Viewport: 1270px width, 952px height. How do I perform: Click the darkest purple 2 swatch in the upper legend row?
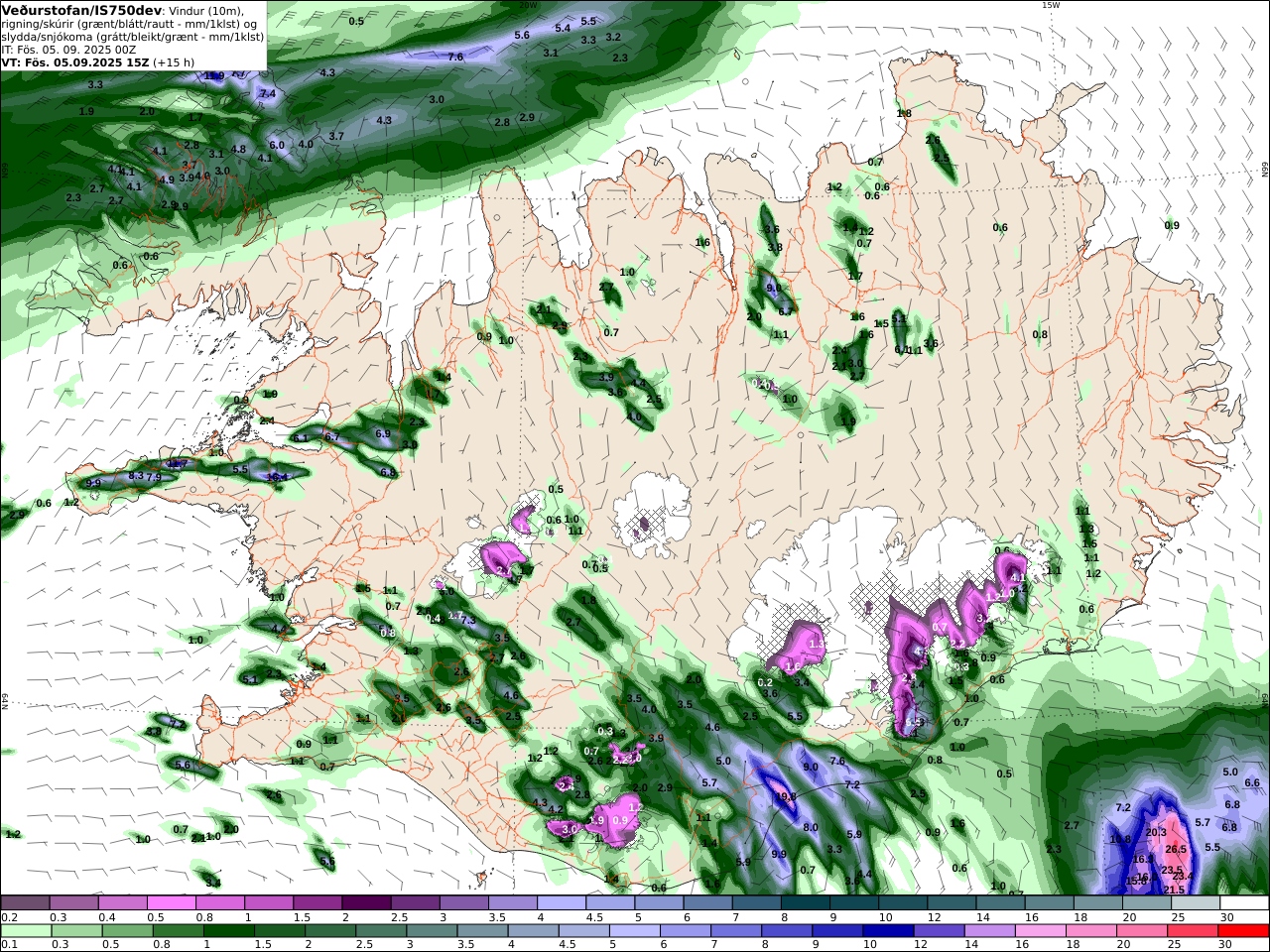[x=366, y=902]
